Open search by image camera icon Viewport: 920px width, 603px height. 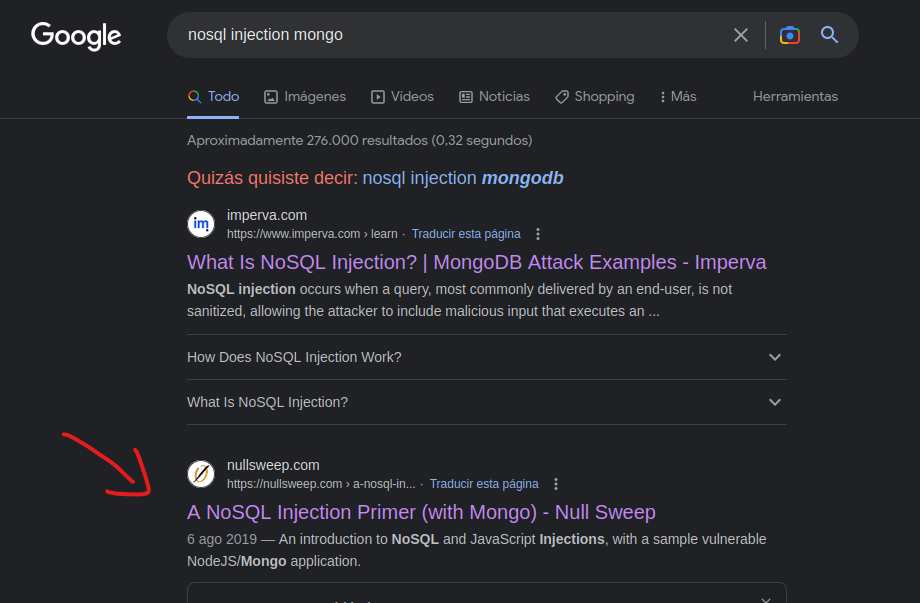point(789,35)
